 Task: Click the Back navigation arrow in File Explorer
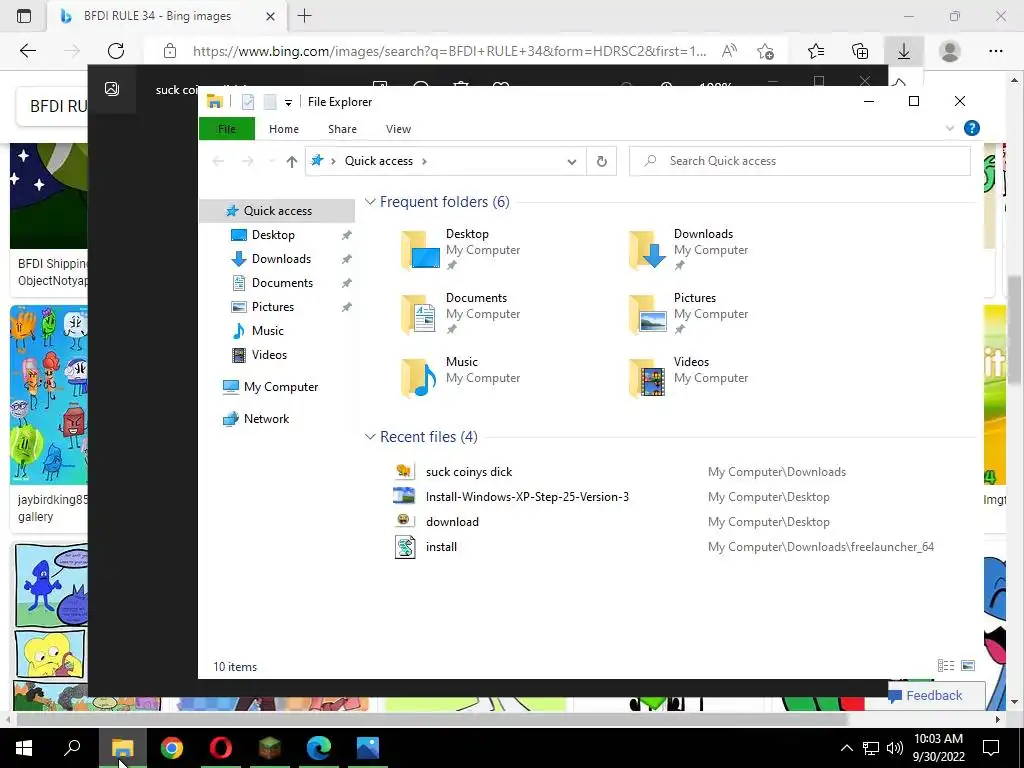218,161
